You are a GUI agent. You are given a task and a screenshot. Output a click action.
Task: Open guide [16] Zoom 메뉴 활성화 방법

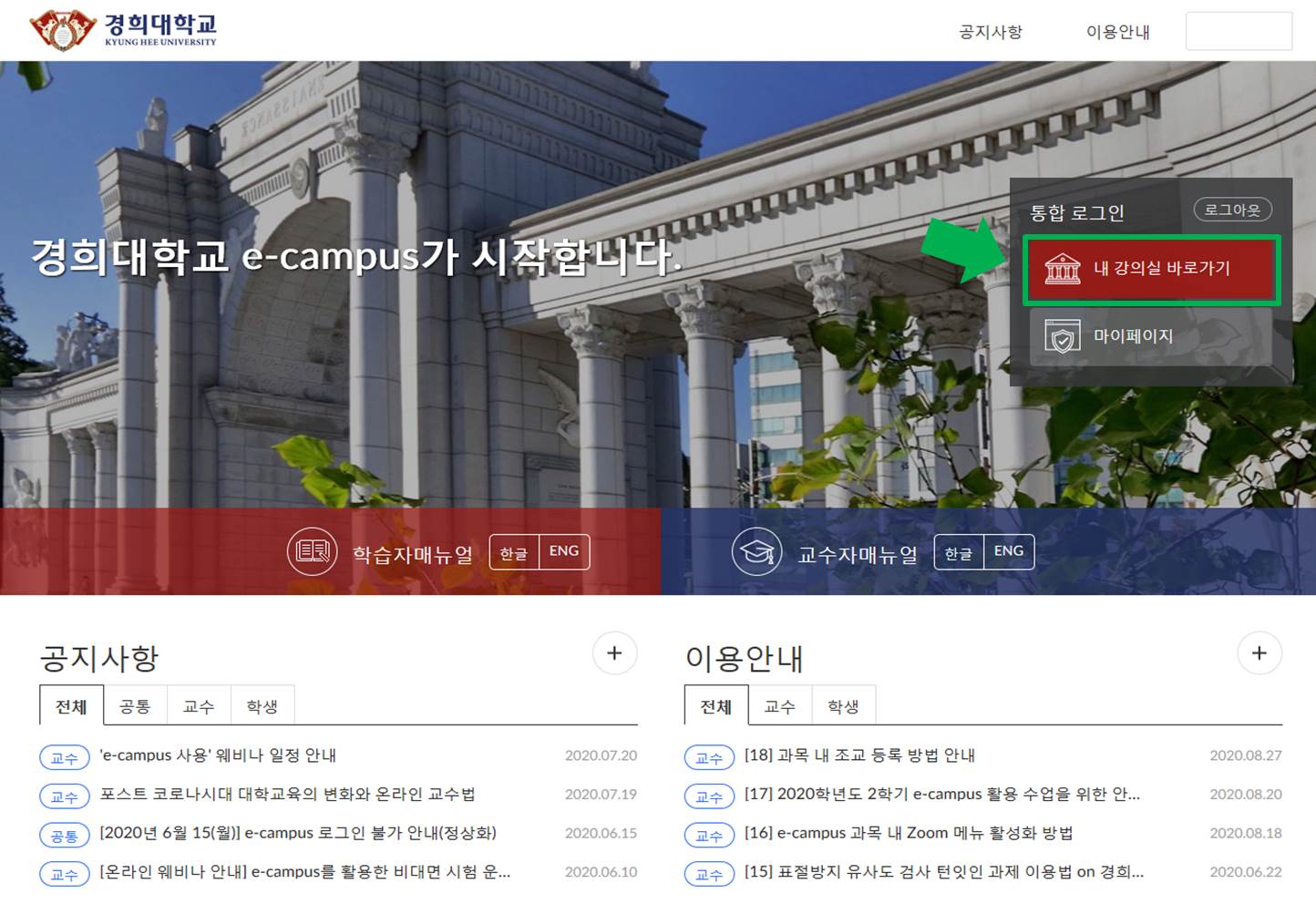point(909,833)
